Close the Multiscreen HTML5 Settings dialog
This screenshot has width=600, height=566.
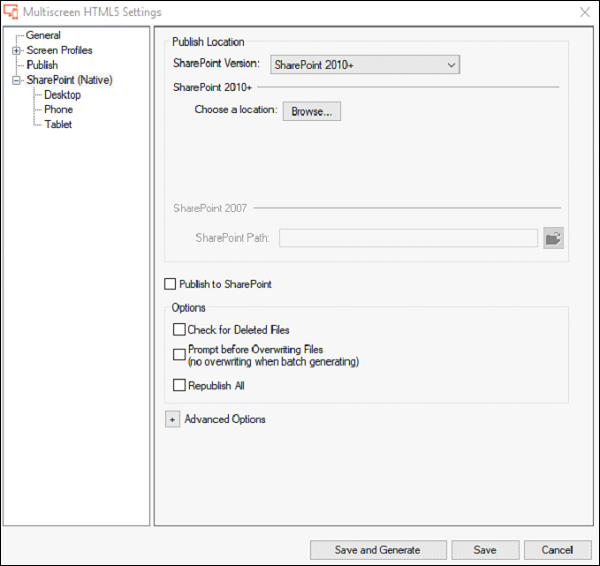pyautogui.click(x=584, y=12)
